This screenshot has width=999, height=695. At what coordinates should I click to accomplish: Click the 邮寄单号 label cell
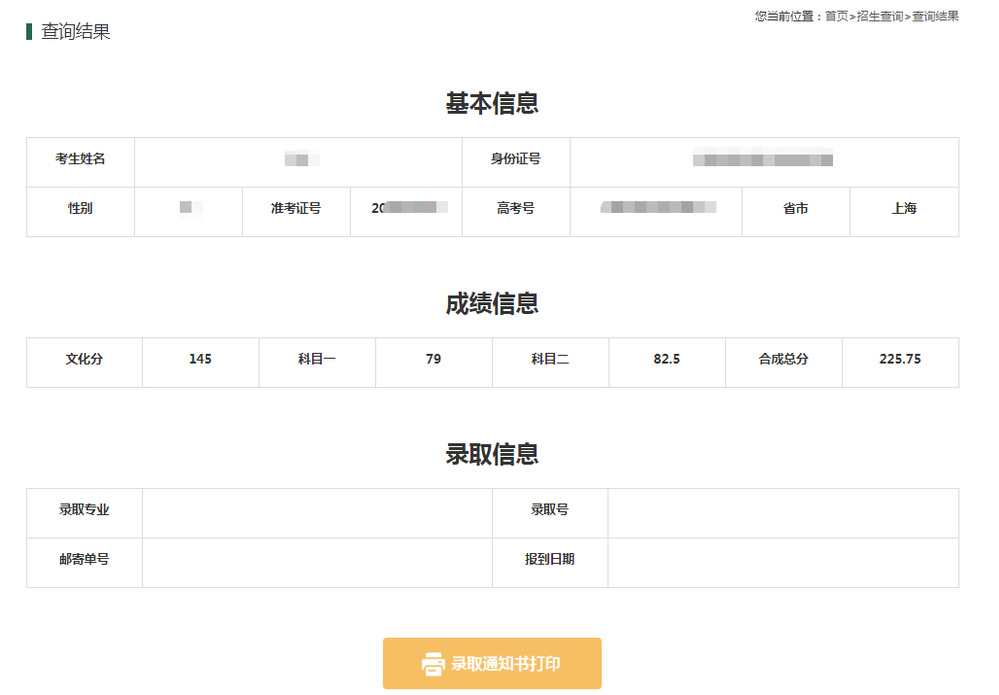point(84,560)
